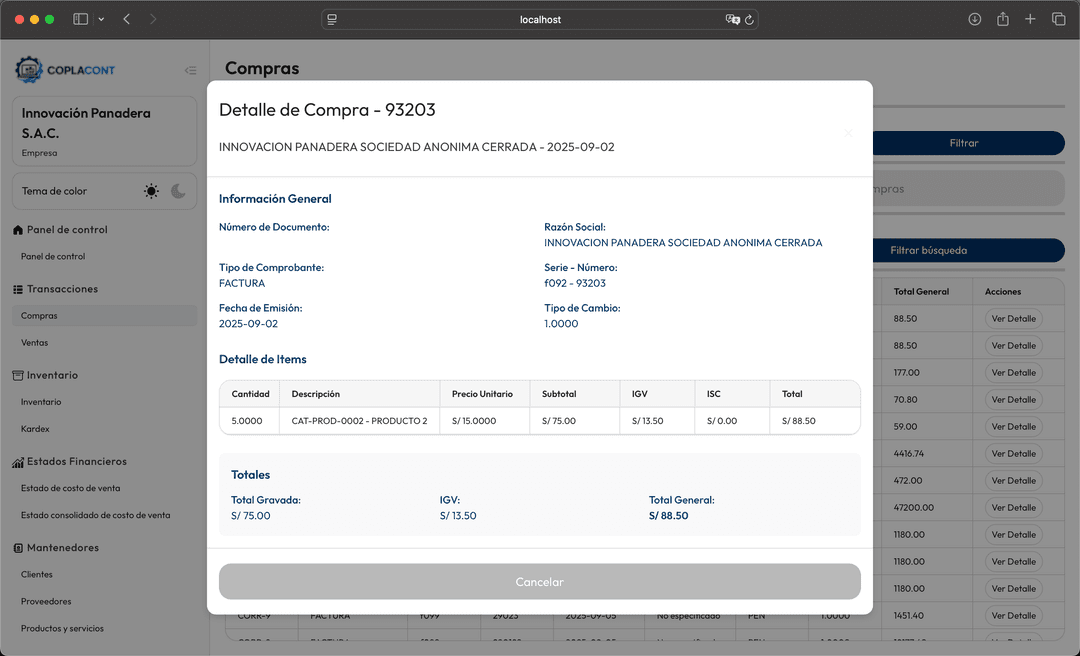The image size is (1080, 656).
Task: Open the Safari downloads icon
Action: [x=974, y=18]
